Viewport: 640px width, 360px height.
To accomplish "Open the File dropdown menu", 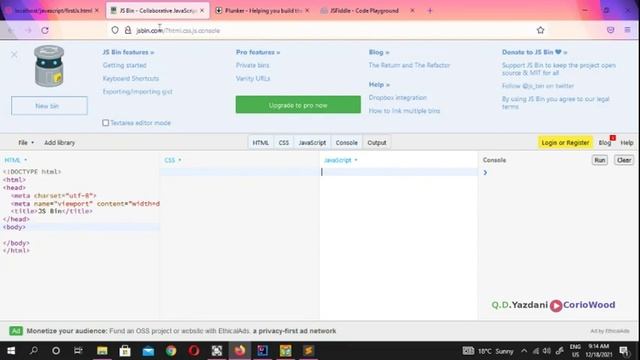I will pyautogui.click(x=26, y=142).
